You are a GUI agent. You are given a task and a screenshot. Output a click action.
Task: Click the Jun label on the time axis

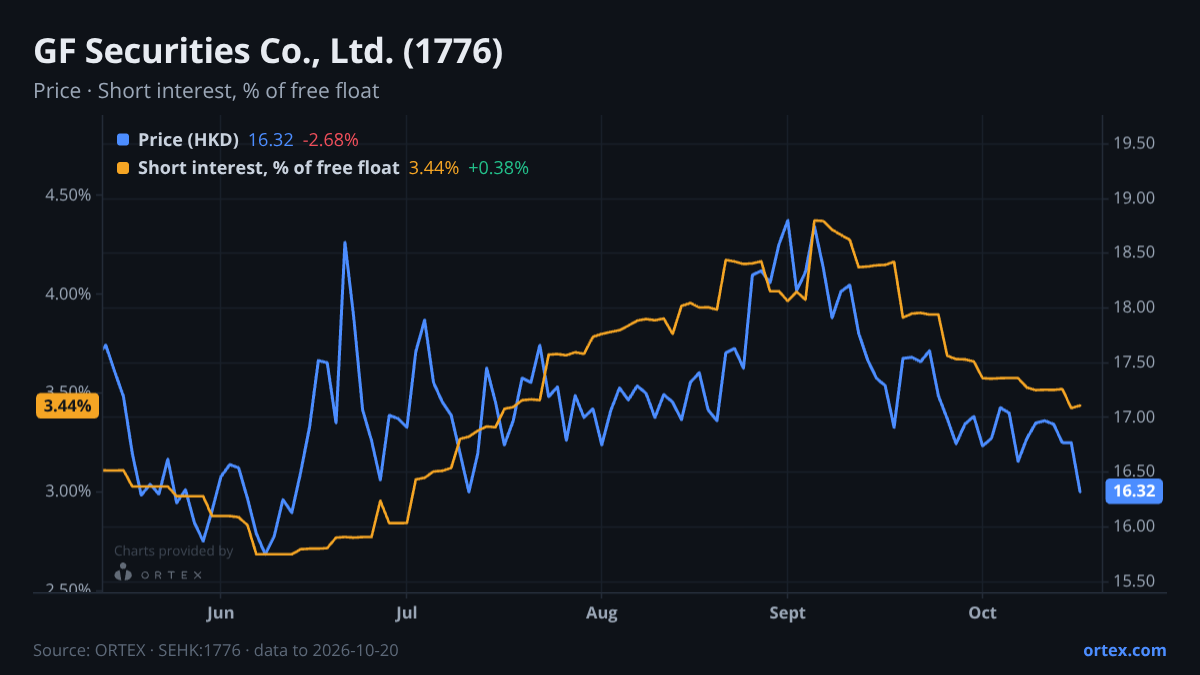point(221,613)
